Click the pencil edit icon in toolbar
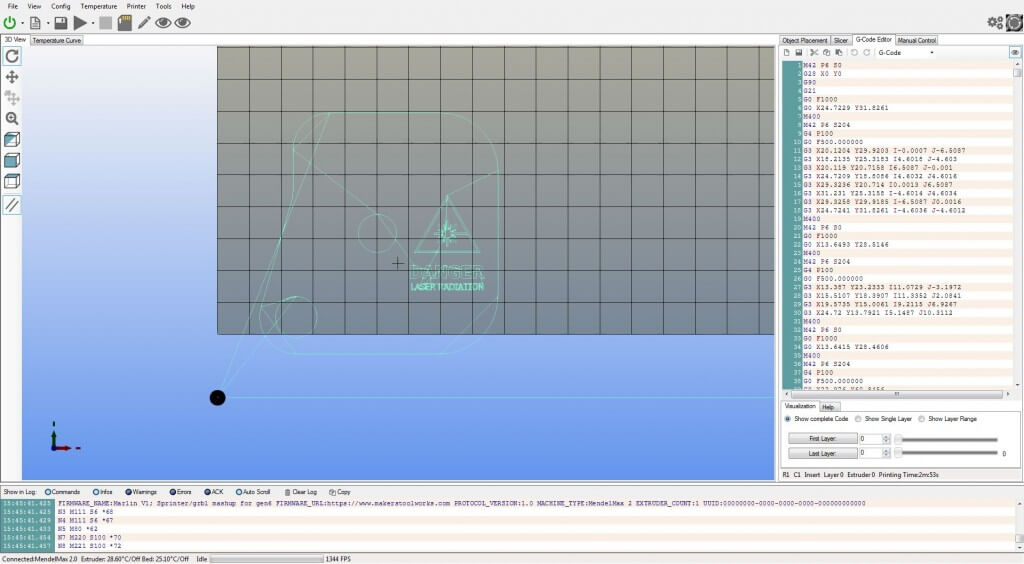 [144, 22]
